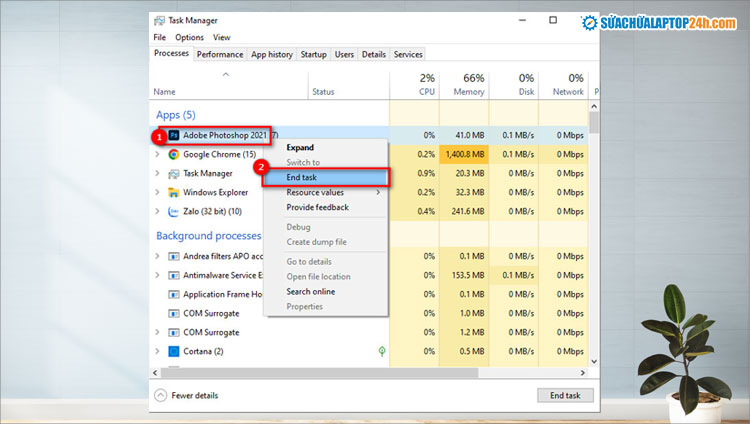
Task: Sort by the Memory column header
Action: point(464,85)
